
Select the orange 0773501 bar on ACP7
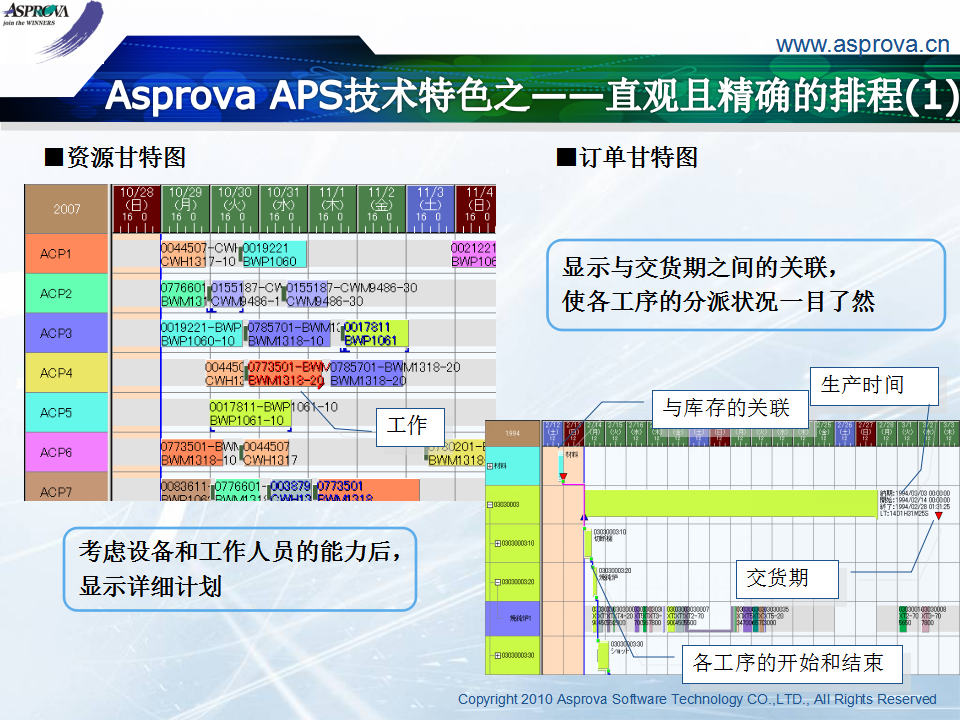(368, 490)
